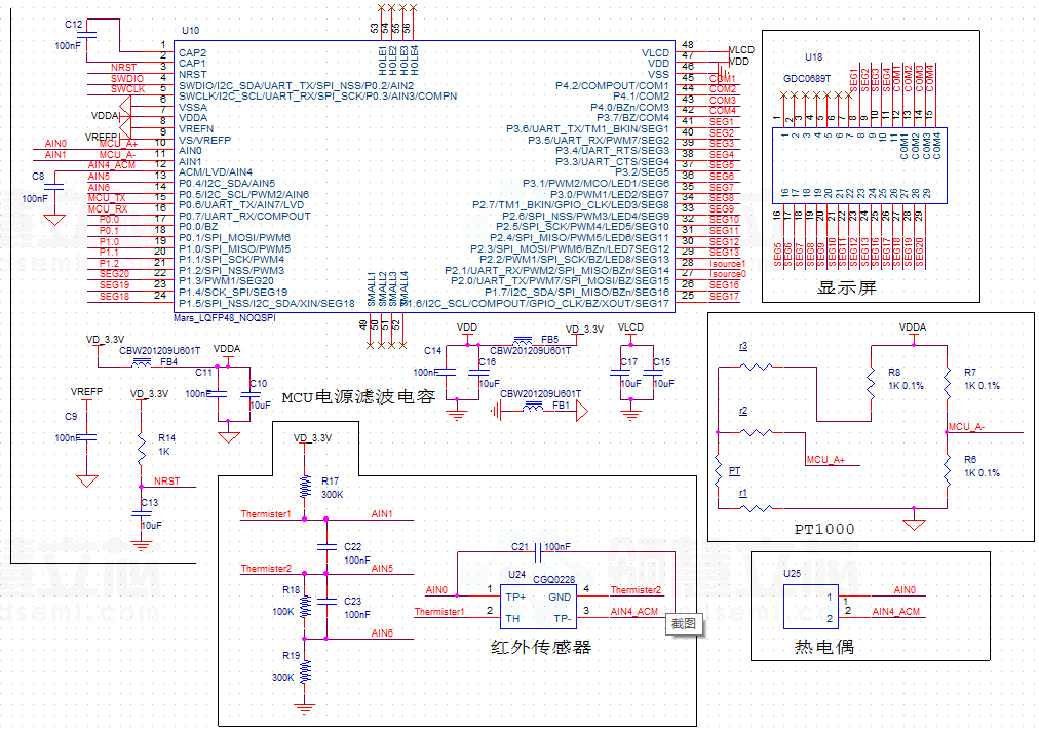Image resolution: width=1039 pixels, height=731 pixels.
Task: Select the R17 resistor symbol
Action: click(305, 486)
